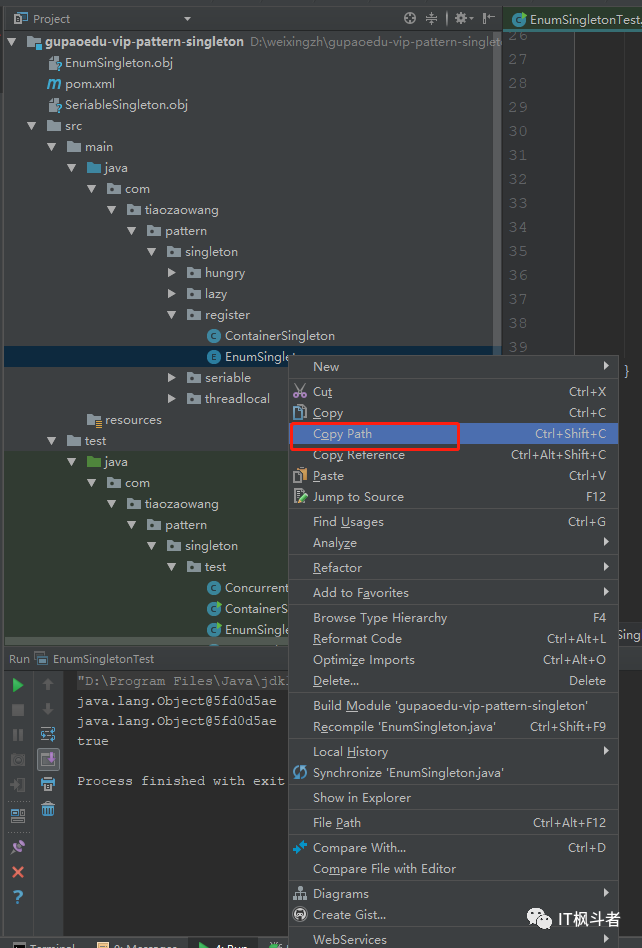The height and width of the screenshot is (948, 642).
Task: Switch to EnumSingletonTest editor tab
Action: [x=574, y=19]
